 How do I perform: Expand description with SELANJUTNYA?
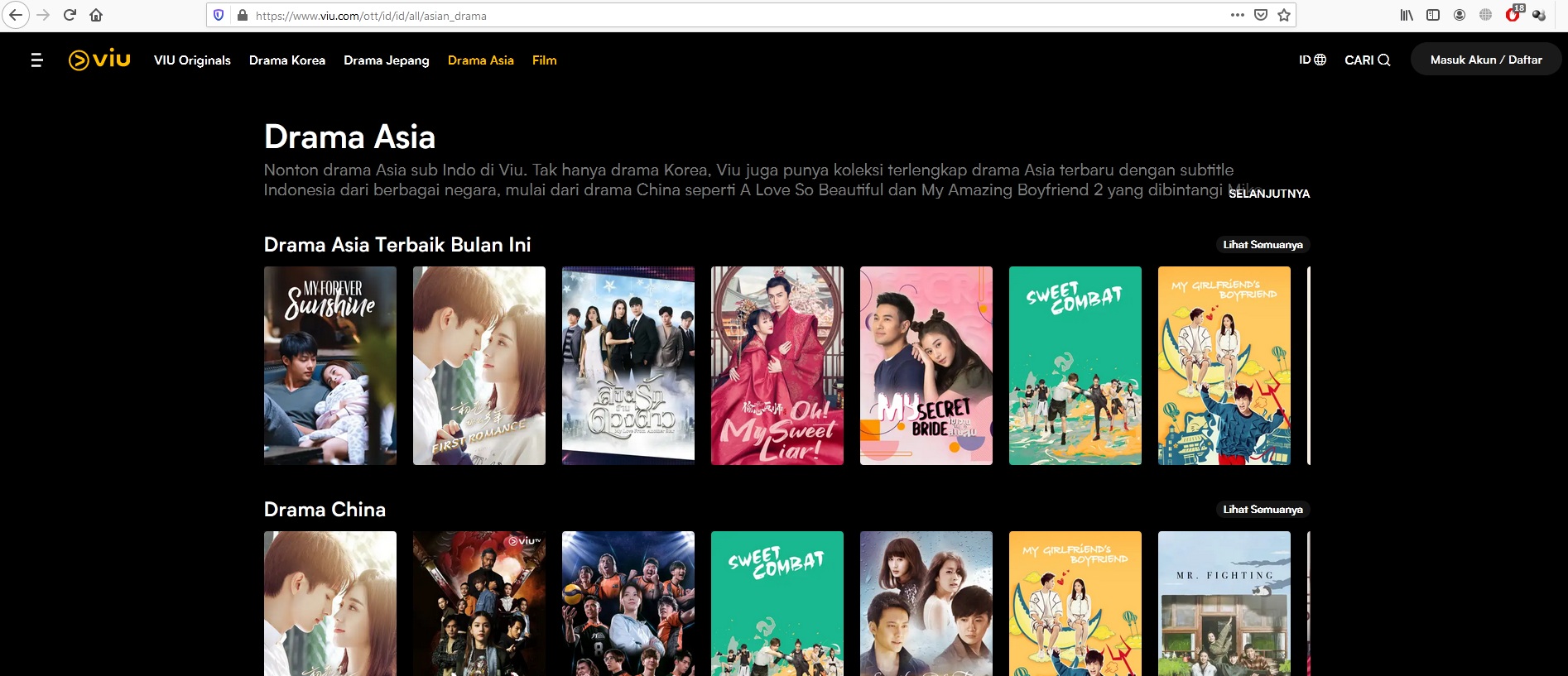pos(1269,194)
